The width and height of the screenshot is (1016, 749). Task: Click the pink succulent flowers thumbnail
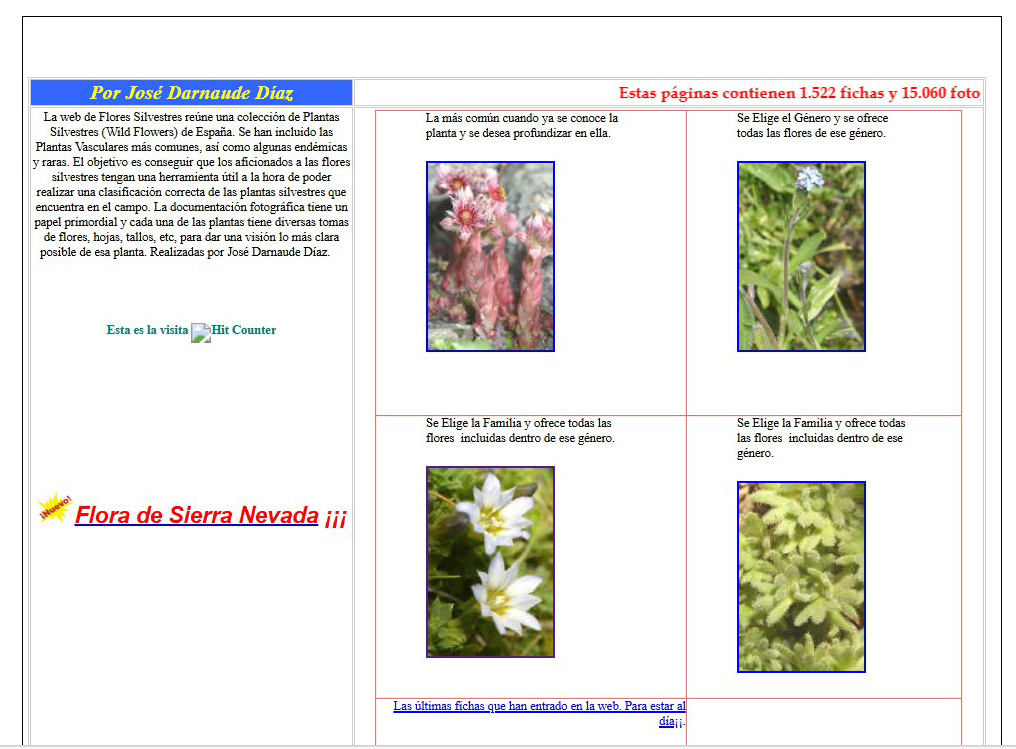[x=490, y=257]
